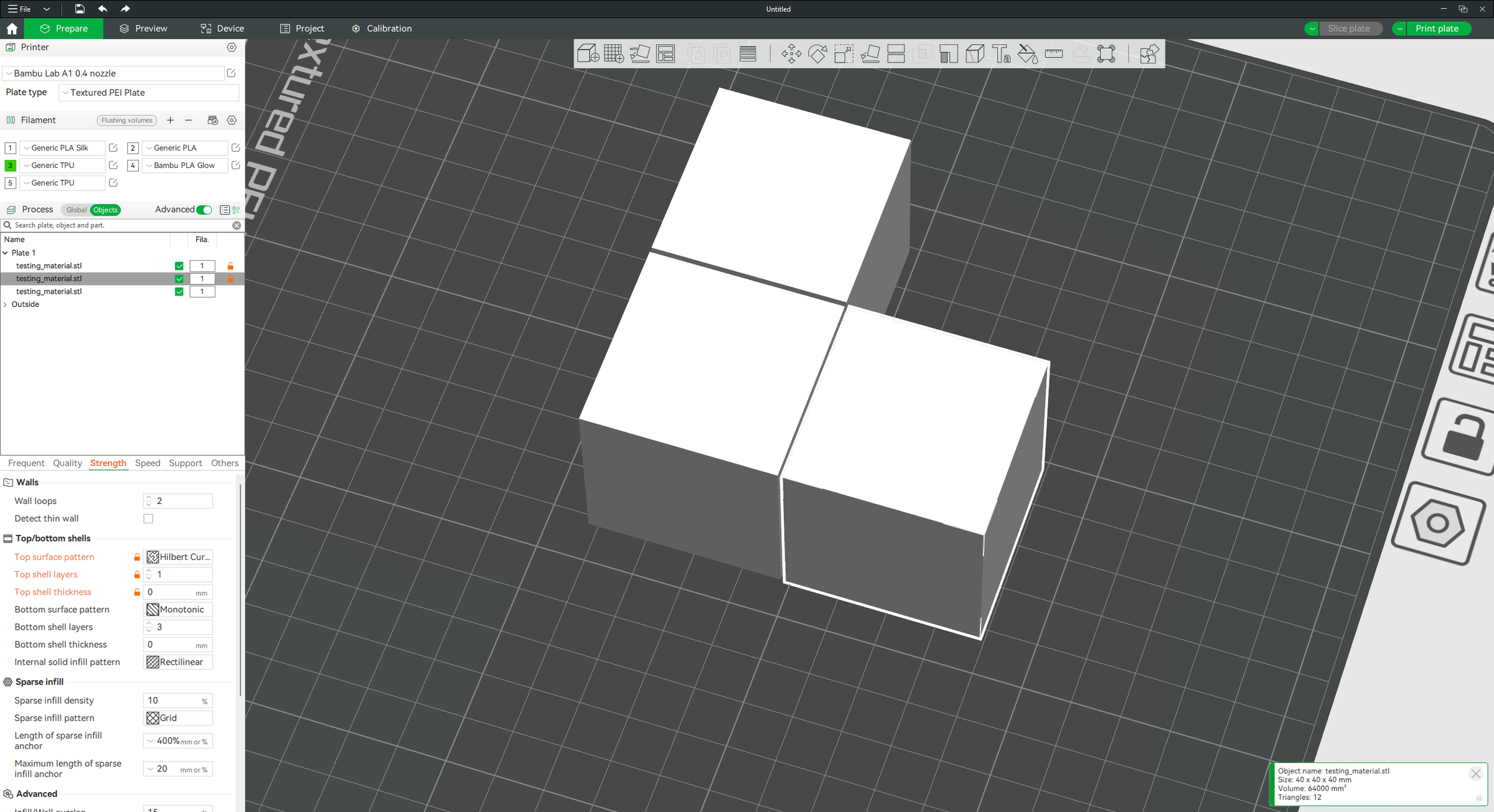1494x812 pixels.
Task: Remove a filament with the minus icon
Action: (189, 120)
